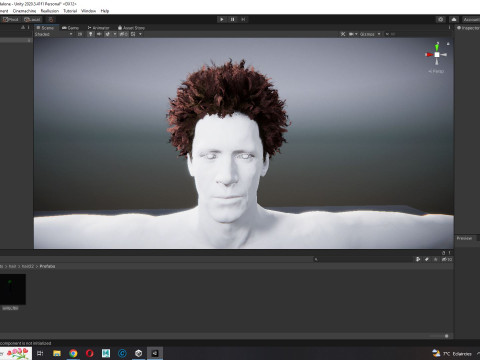480x360 pixels.
Task: Click the Gizmos button
Action: point(367,34)
